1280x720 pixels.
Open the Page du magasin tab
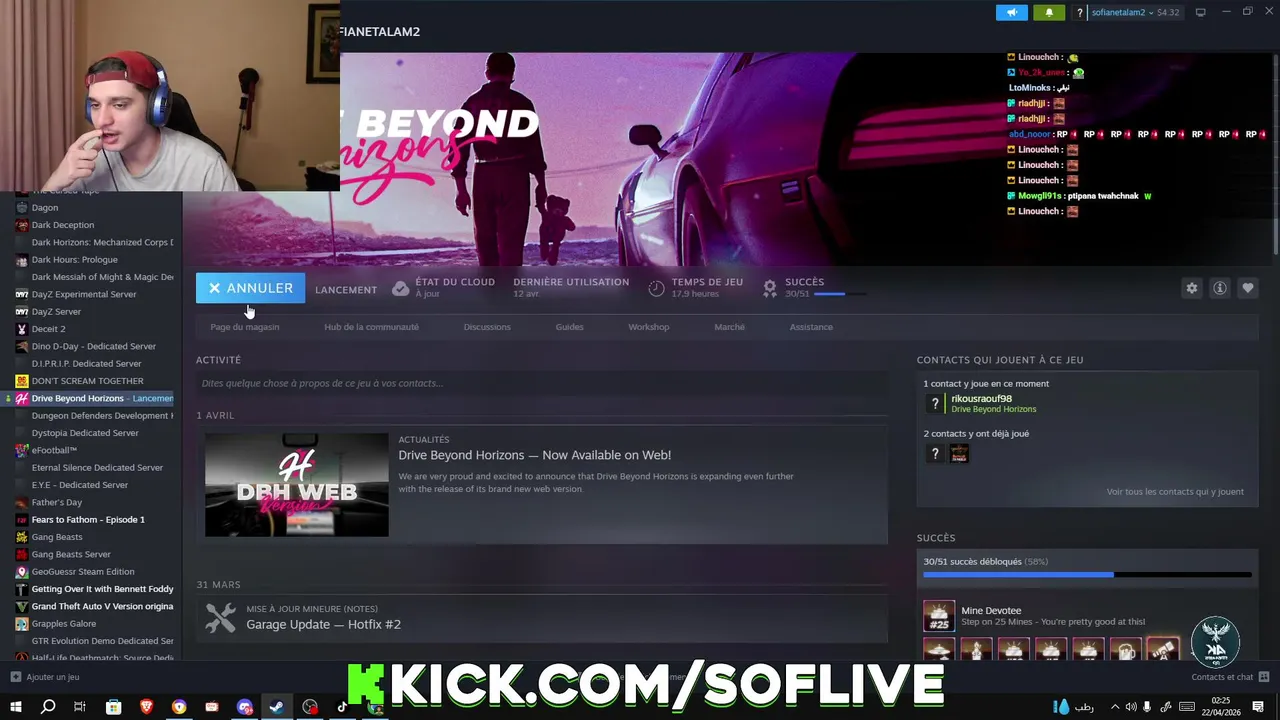[245, 327]
